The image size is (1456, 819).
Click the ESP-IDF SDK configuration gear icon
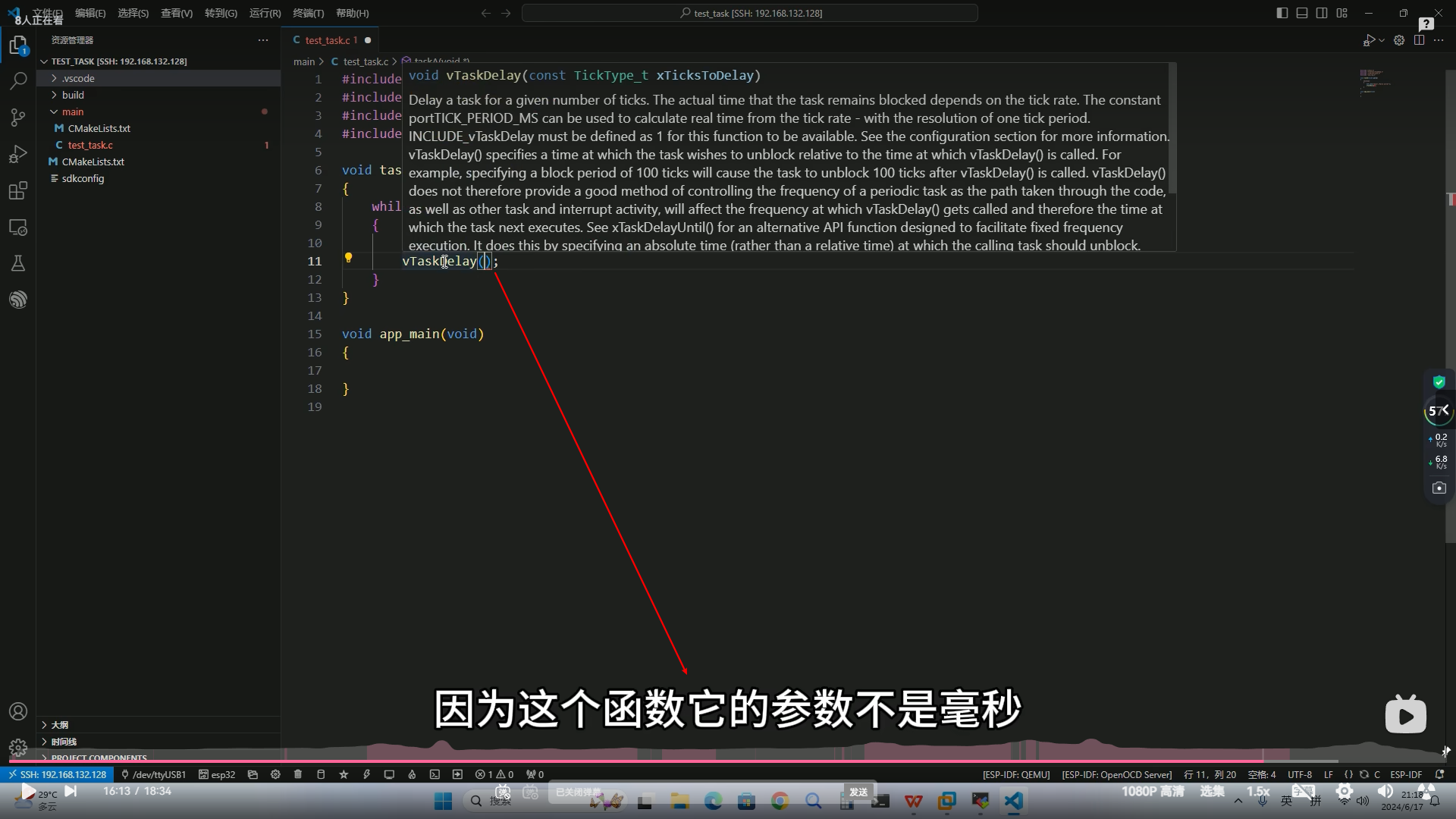275,774
